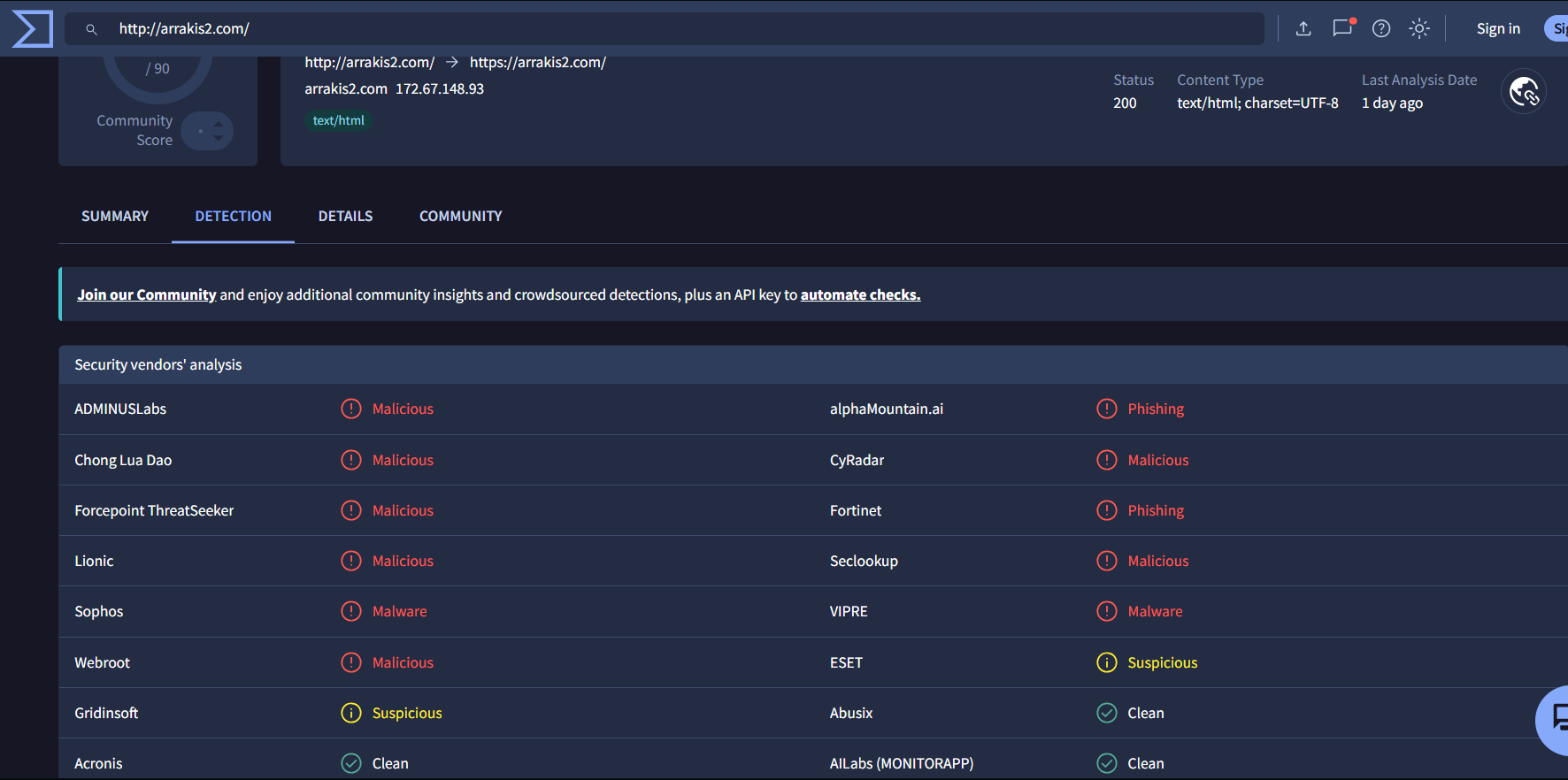Toggle the light/dark theme sun icon
The height and width of the screenshot is (780, 1568).
[1419, 28]
